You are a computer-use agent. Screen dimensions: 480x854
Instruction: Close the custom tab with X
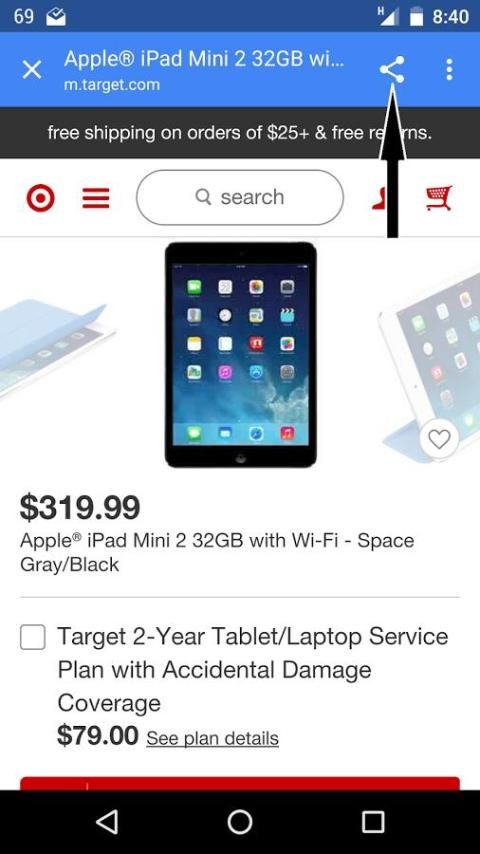click(32, 70)
